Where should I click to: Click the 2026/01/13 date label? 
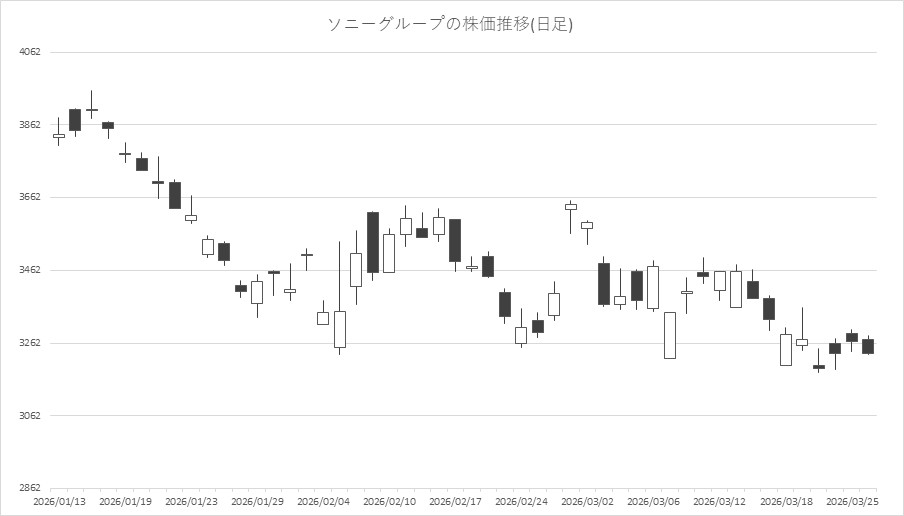tap(59, 501)
